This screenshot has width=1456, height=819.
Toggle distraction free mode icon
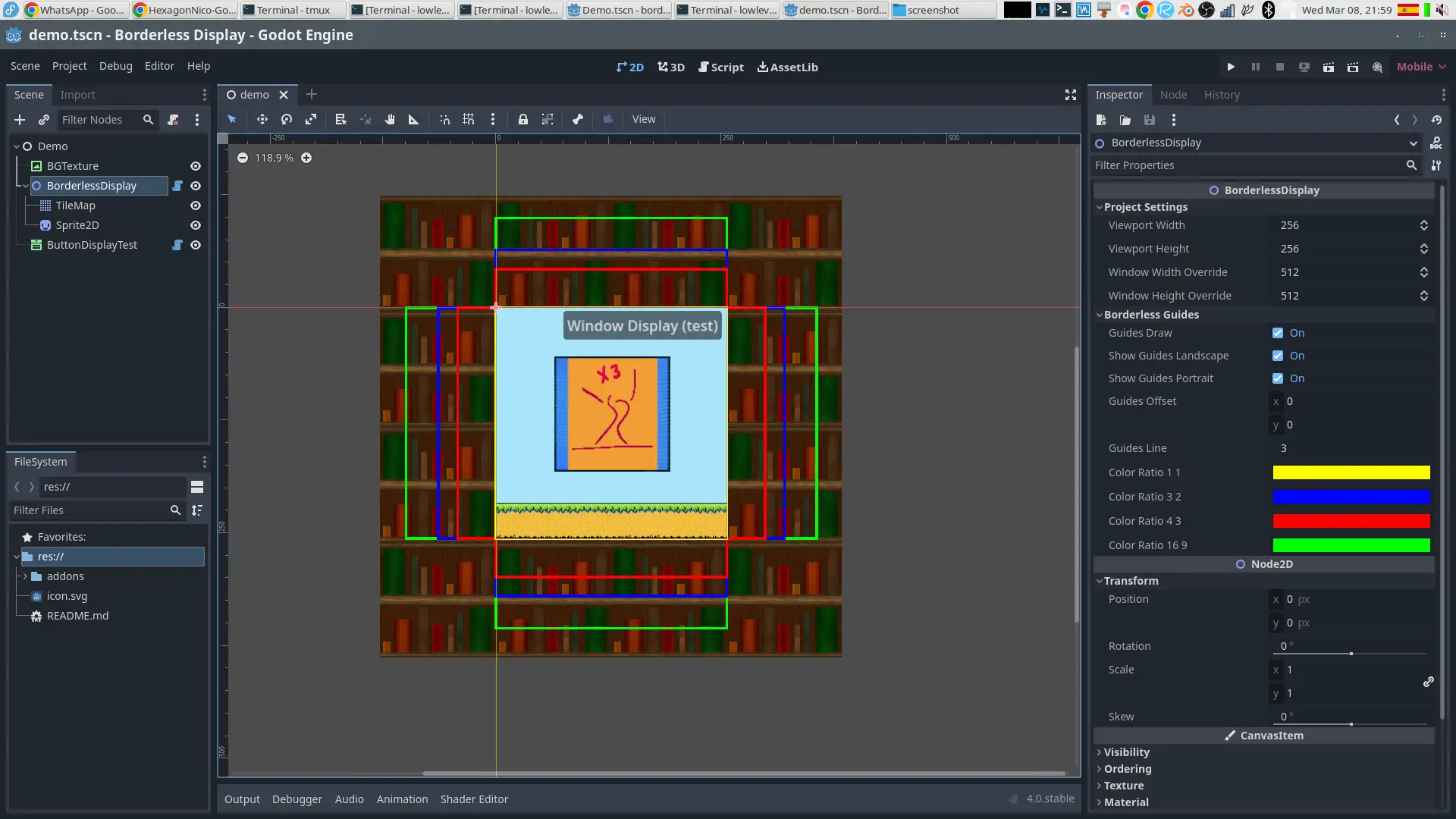[1071, 95]
